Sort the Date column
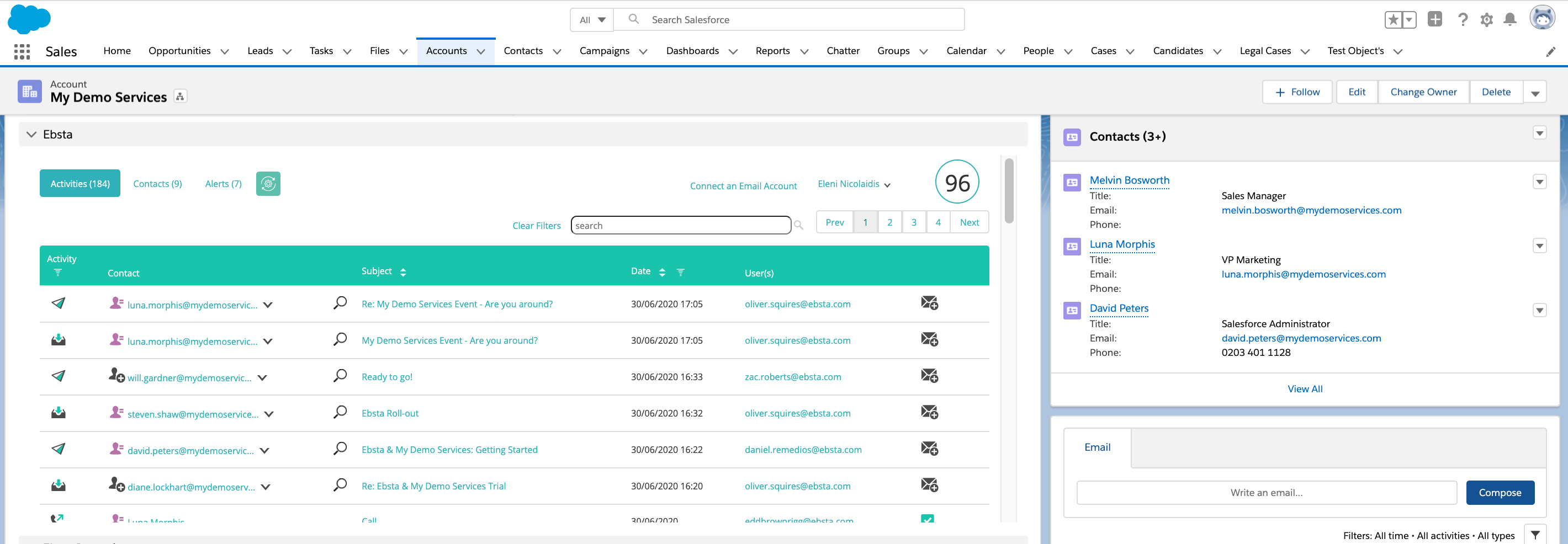The width and height of the screenshot is (1568, 544). (x=663, y=273)
